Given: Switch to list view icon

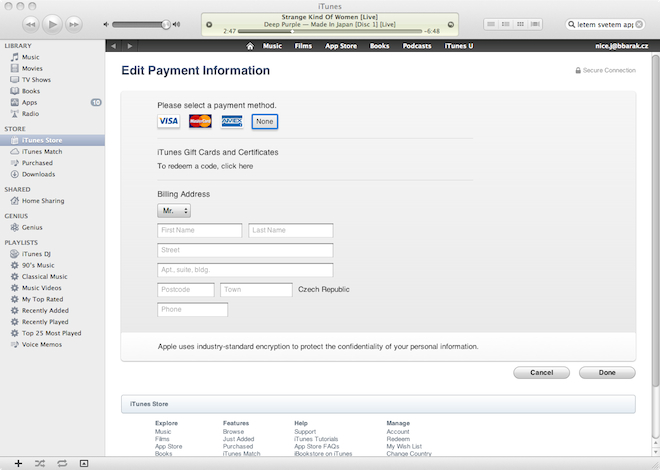Looking at the screenshot, I should tap(491, 24).
